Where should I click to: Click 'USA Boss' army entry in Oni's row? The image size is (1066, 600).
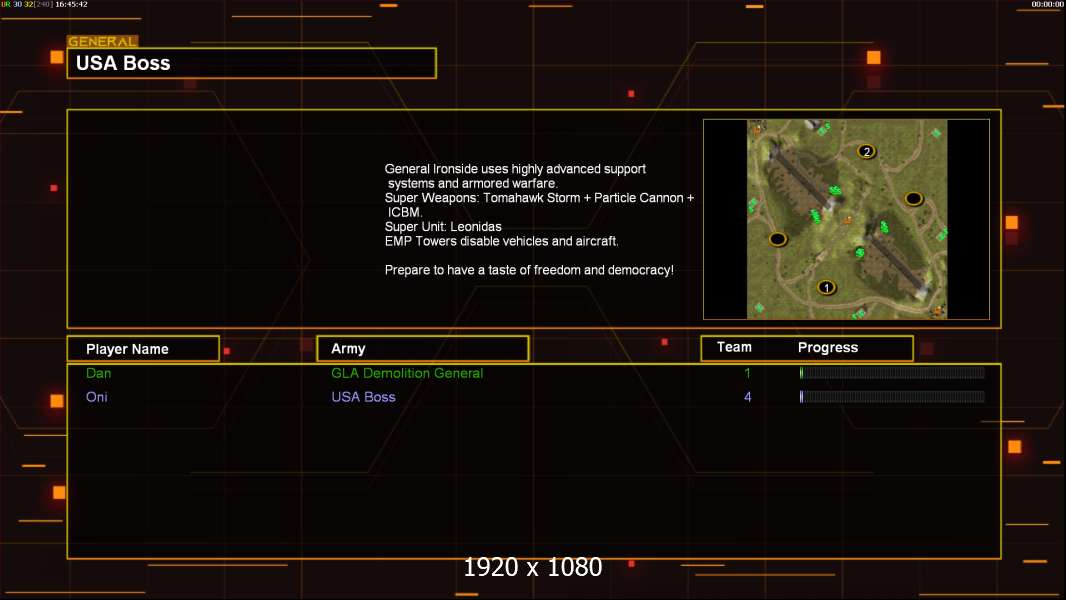(x=363, y=397)
